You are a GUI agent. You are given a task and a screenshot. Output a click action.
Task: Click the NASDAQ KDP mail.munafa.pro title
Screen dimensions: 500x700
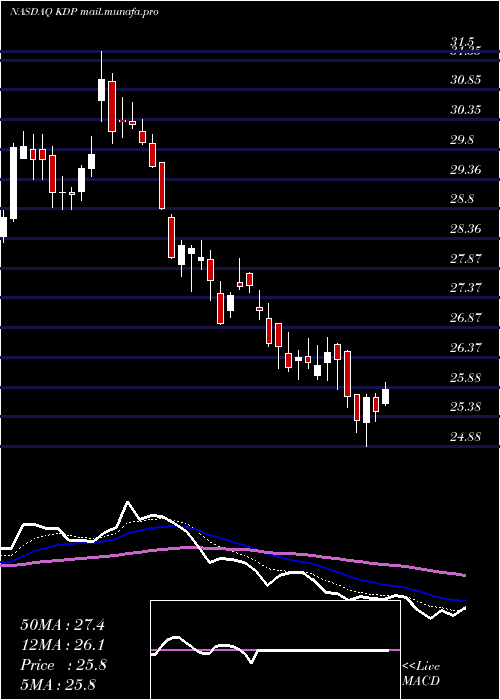pos(84,12)
